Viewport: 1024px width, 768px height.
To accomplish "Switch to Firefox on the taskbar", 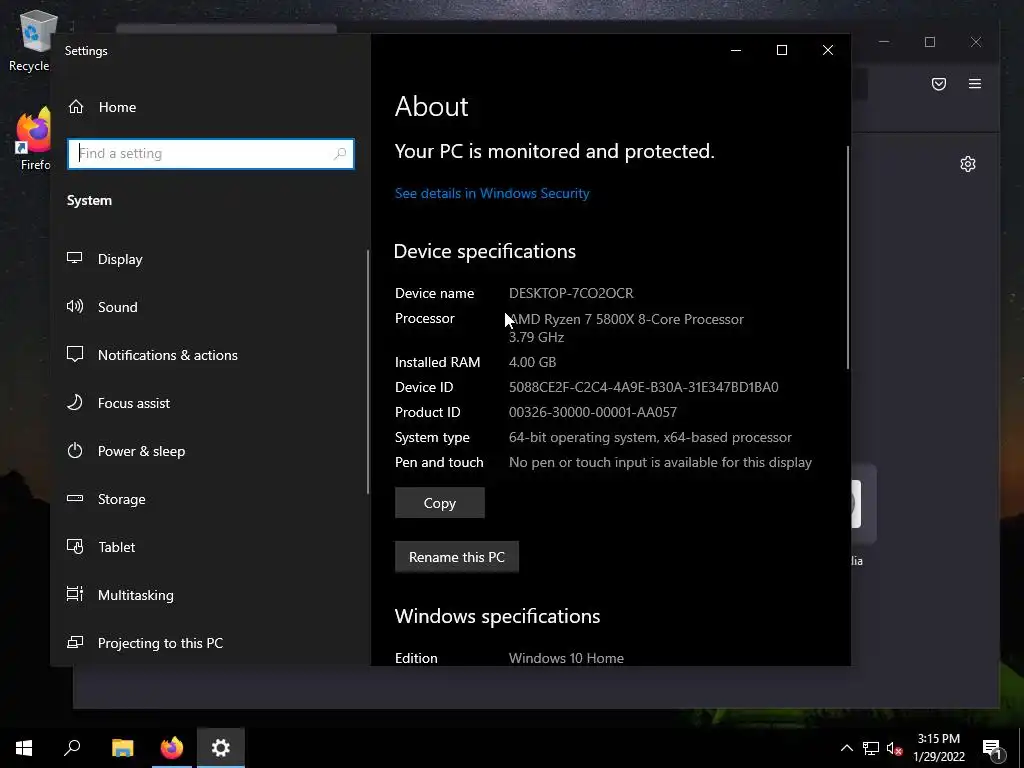I will 172,748.
